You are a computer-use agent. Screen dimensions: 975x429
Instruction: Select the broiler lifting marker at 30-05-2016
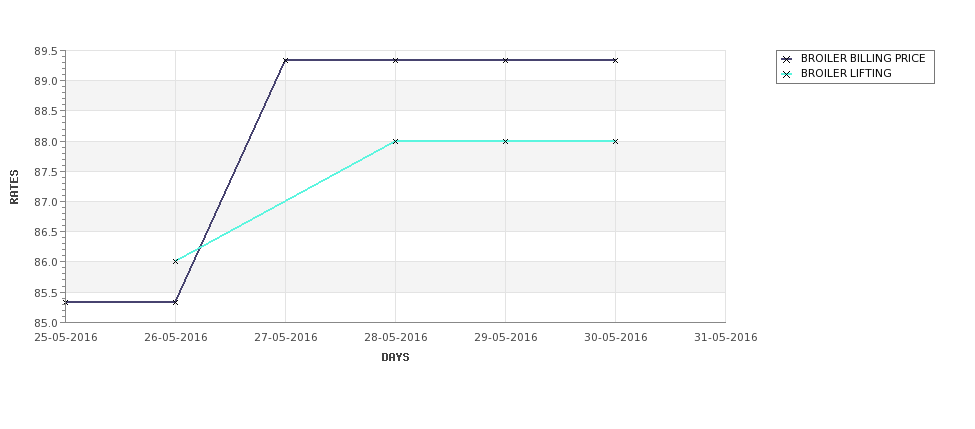click(x=616, y=141)
